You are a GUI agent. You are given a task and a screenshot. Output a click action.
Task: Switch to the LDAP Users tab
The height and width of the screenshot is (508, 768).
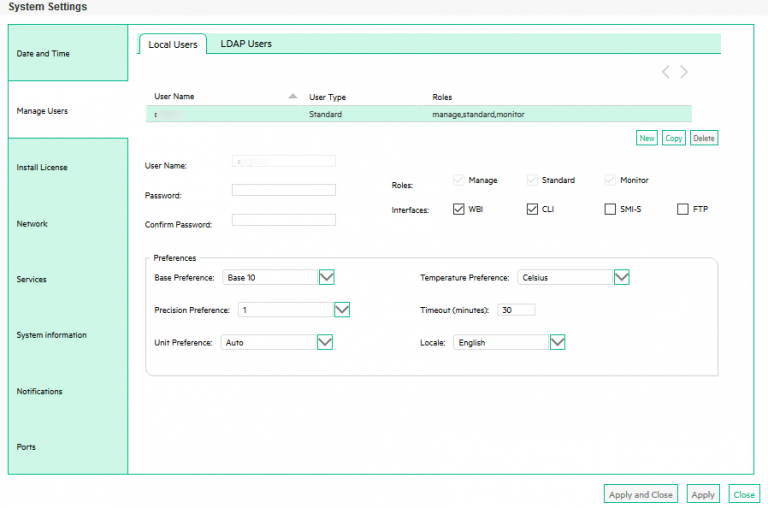(x=246, y=44)
